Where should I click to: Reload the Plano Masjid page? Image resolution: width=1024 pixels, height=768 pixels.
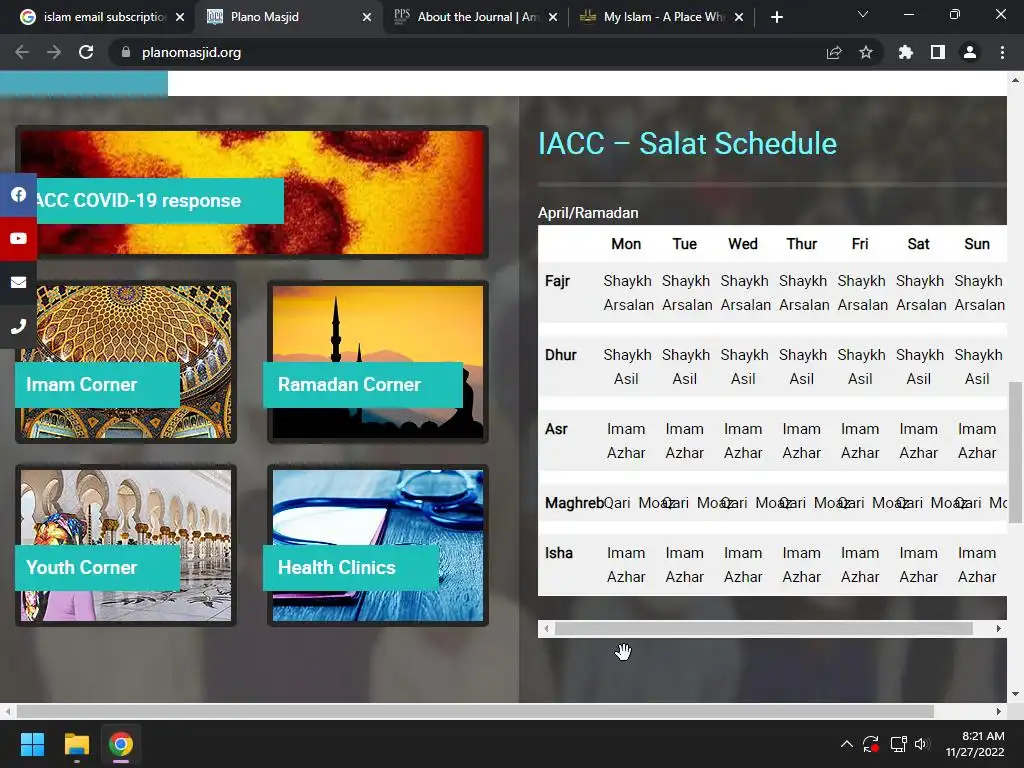86,52
